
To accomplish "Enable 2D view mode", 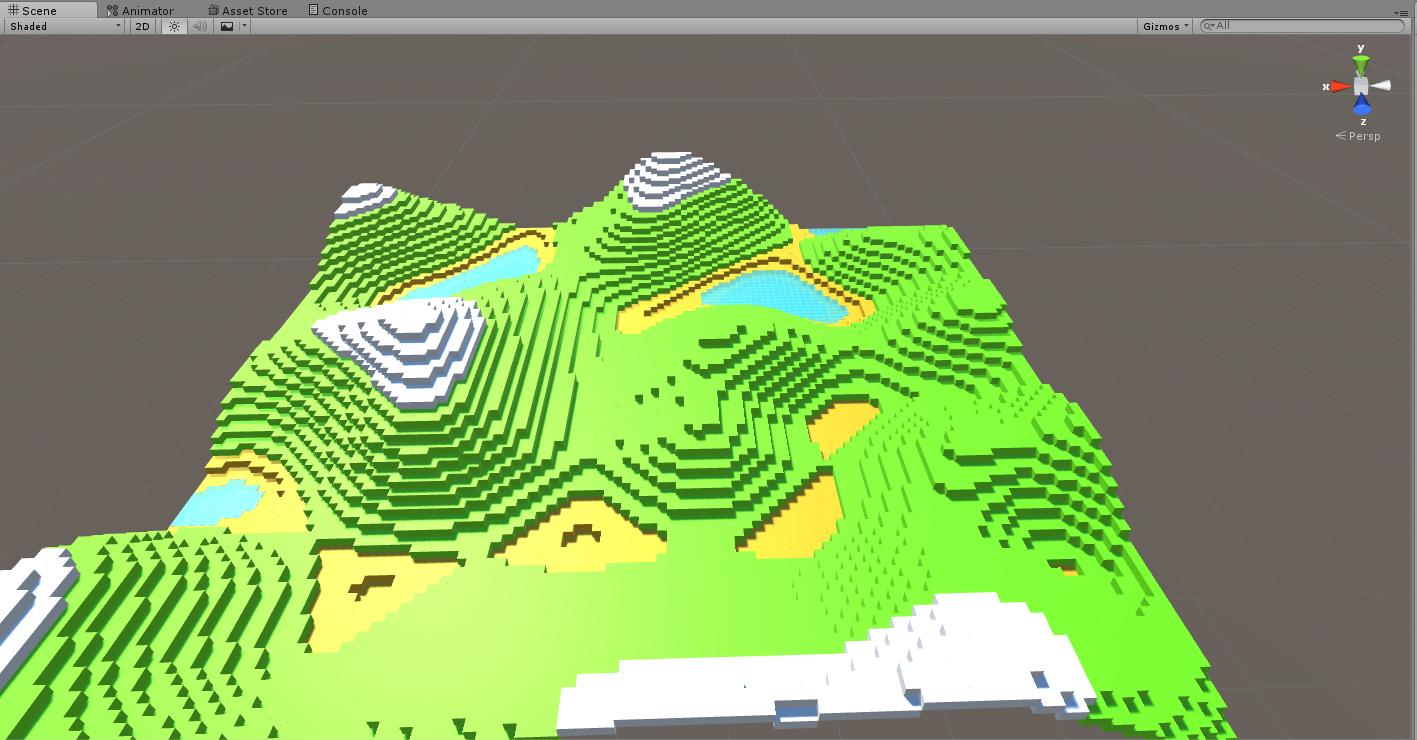I will (x=141, y=26).
